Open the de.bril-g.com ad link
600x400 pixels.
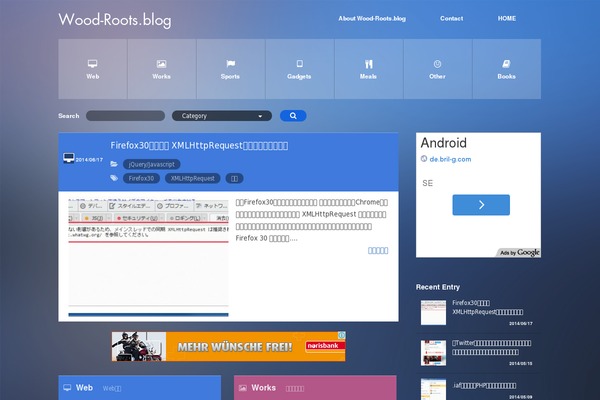(450, 159)
